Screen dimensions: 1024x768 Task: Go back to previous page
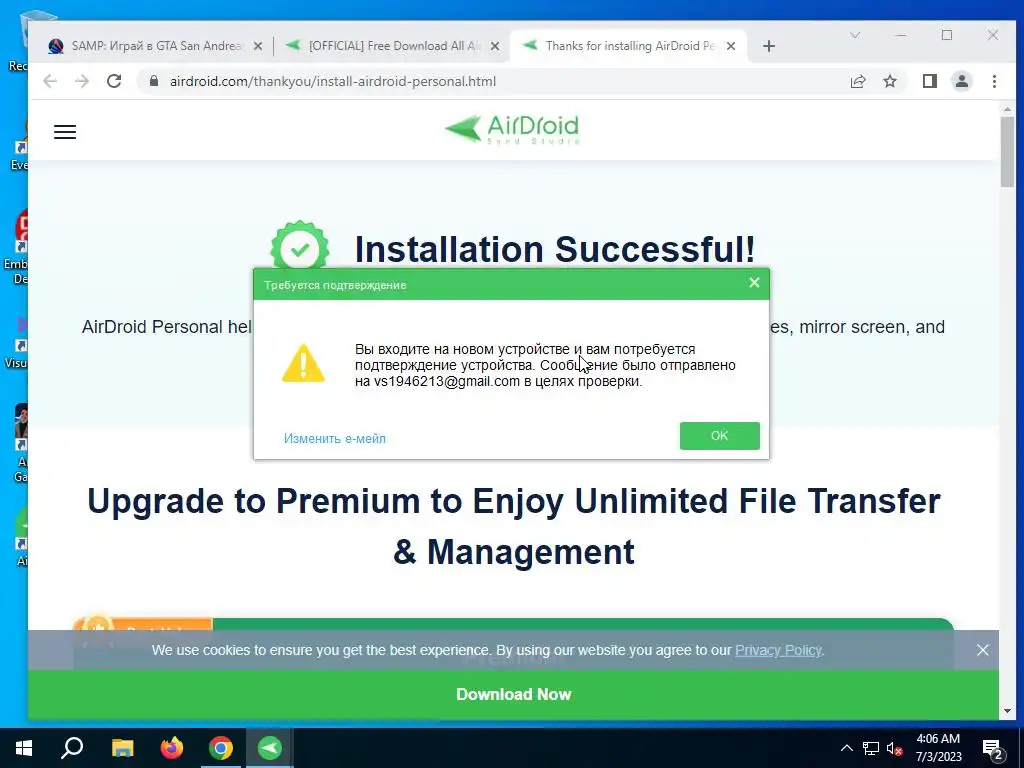[50, 81]
